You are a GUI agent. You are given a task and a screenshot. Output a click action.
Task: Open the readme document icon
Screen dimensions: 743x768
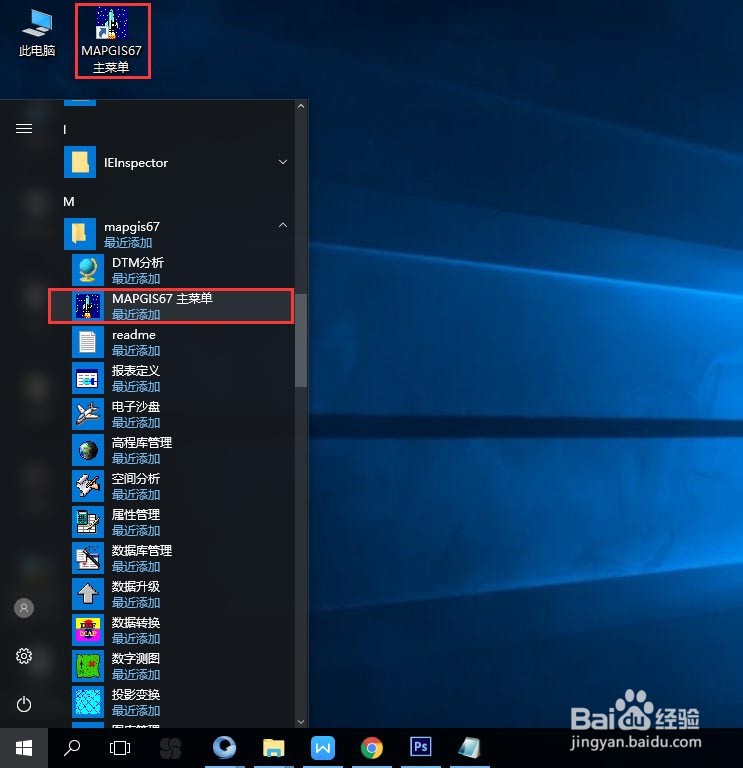88,342
